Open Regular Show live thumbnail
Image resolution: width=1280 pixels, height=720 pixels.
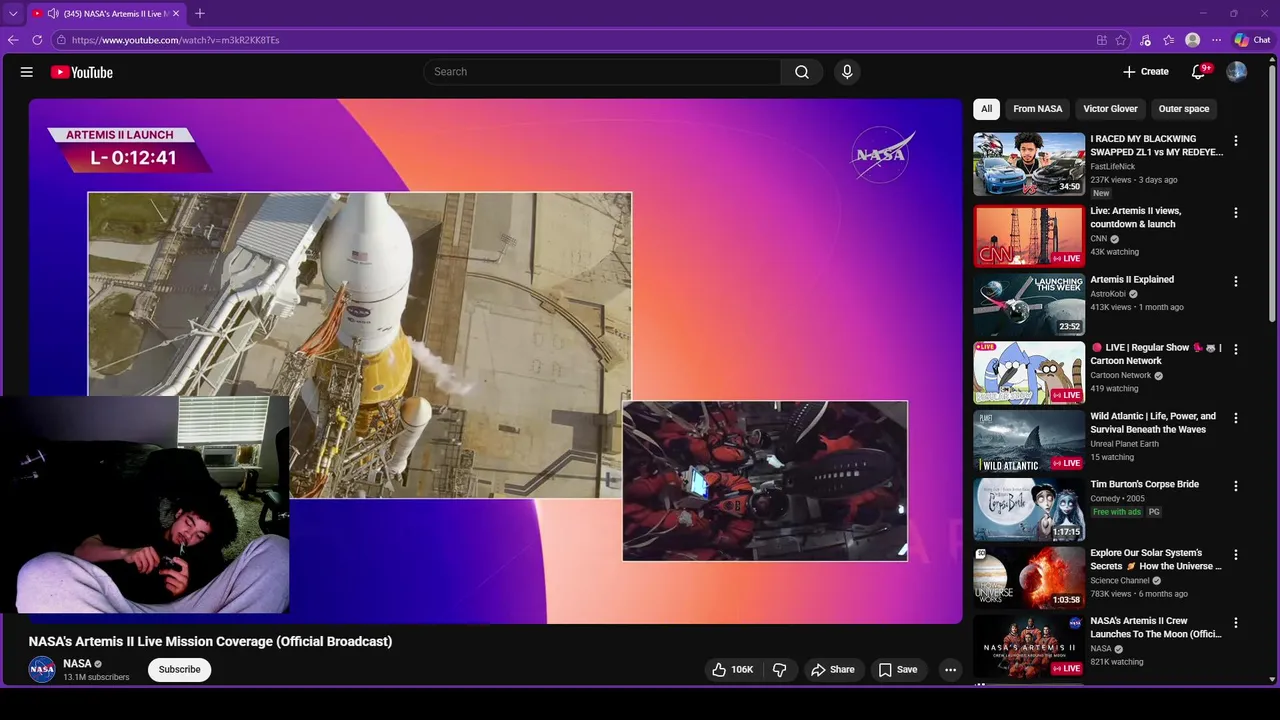point(1029,373)
